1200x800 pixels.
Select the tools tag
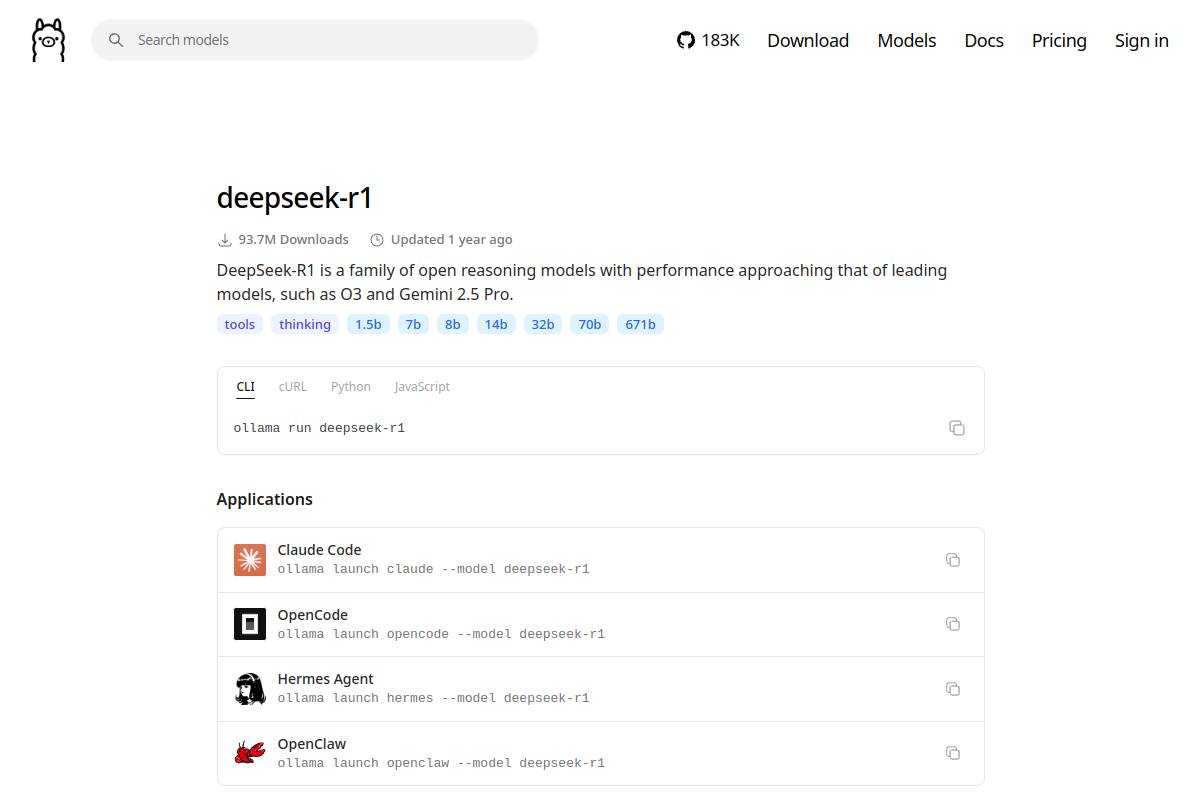pyautogui.click(x=240, y=324)
